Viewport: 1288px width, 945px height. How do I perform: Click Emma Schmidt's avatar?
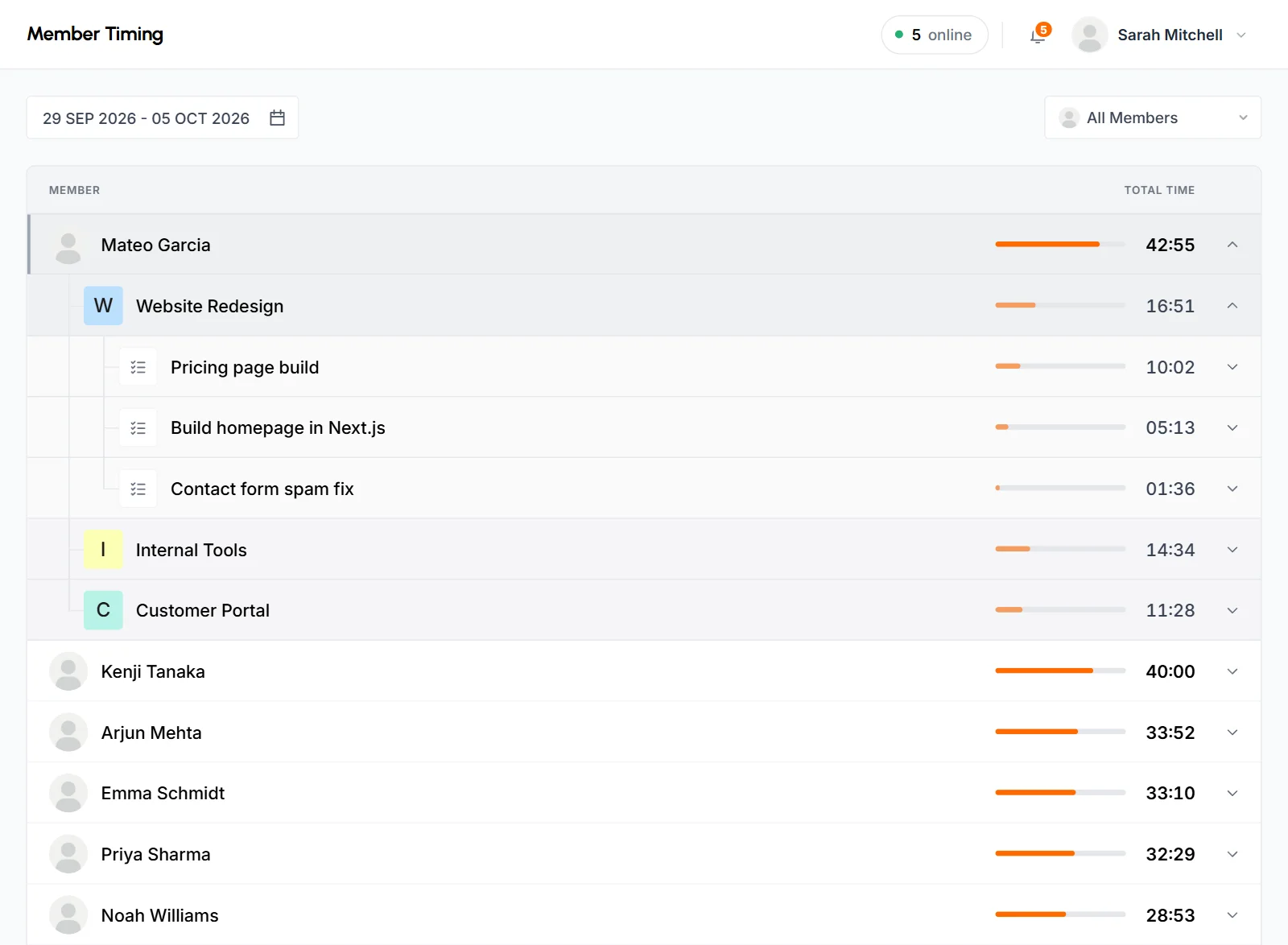click(68, 793)
